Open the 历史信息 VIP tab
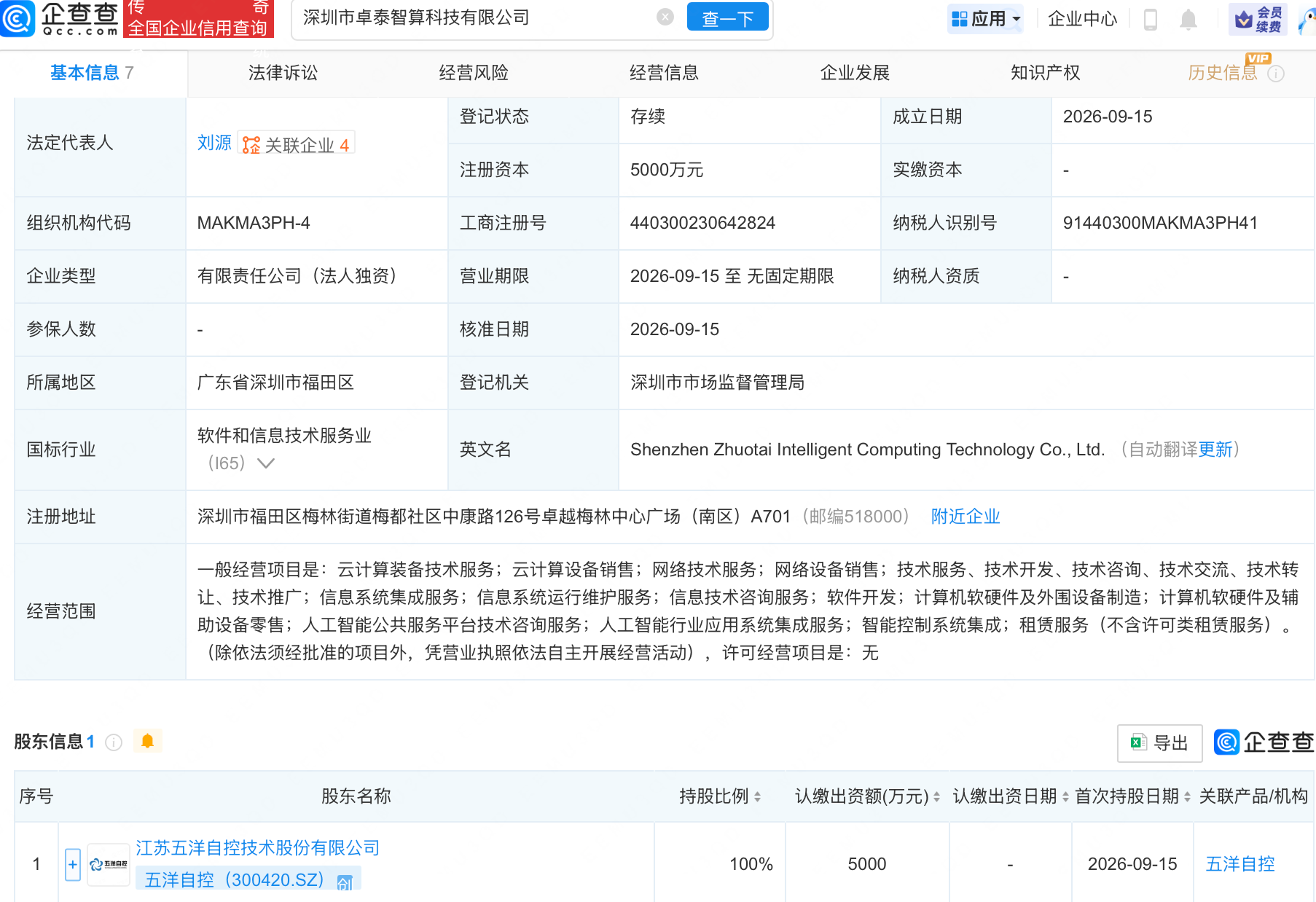This screenshot has height=902, width=1316. click(x=1223, y=73)
